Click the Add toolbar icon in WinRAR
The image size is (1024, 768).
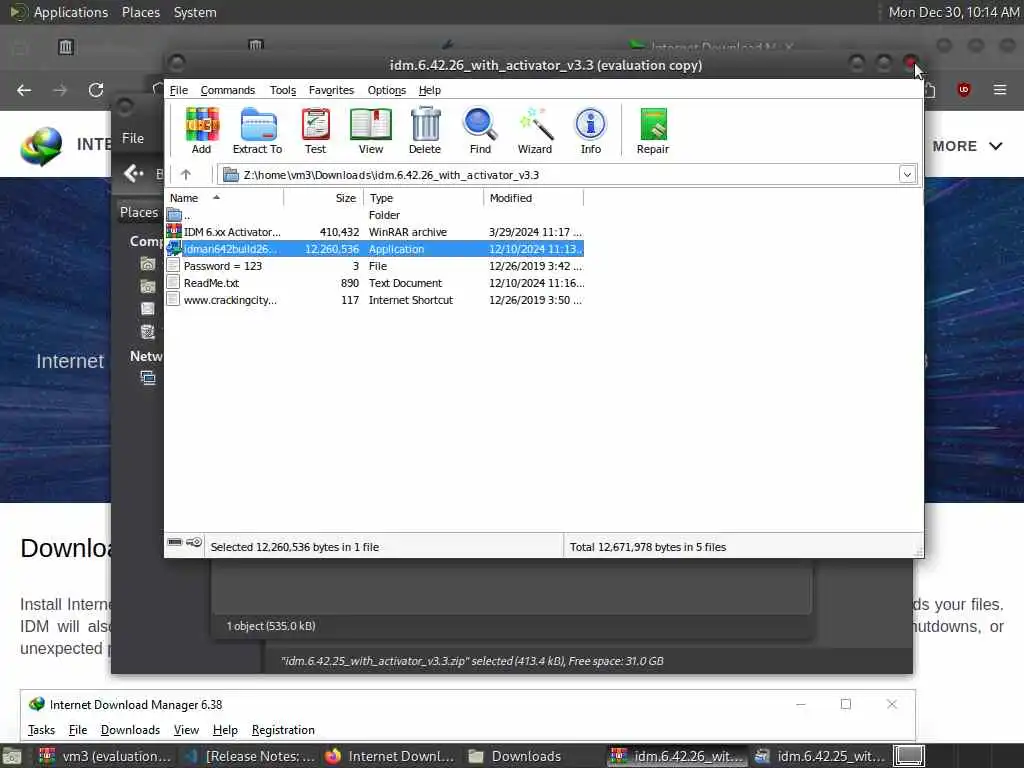[x=202, y=131]
